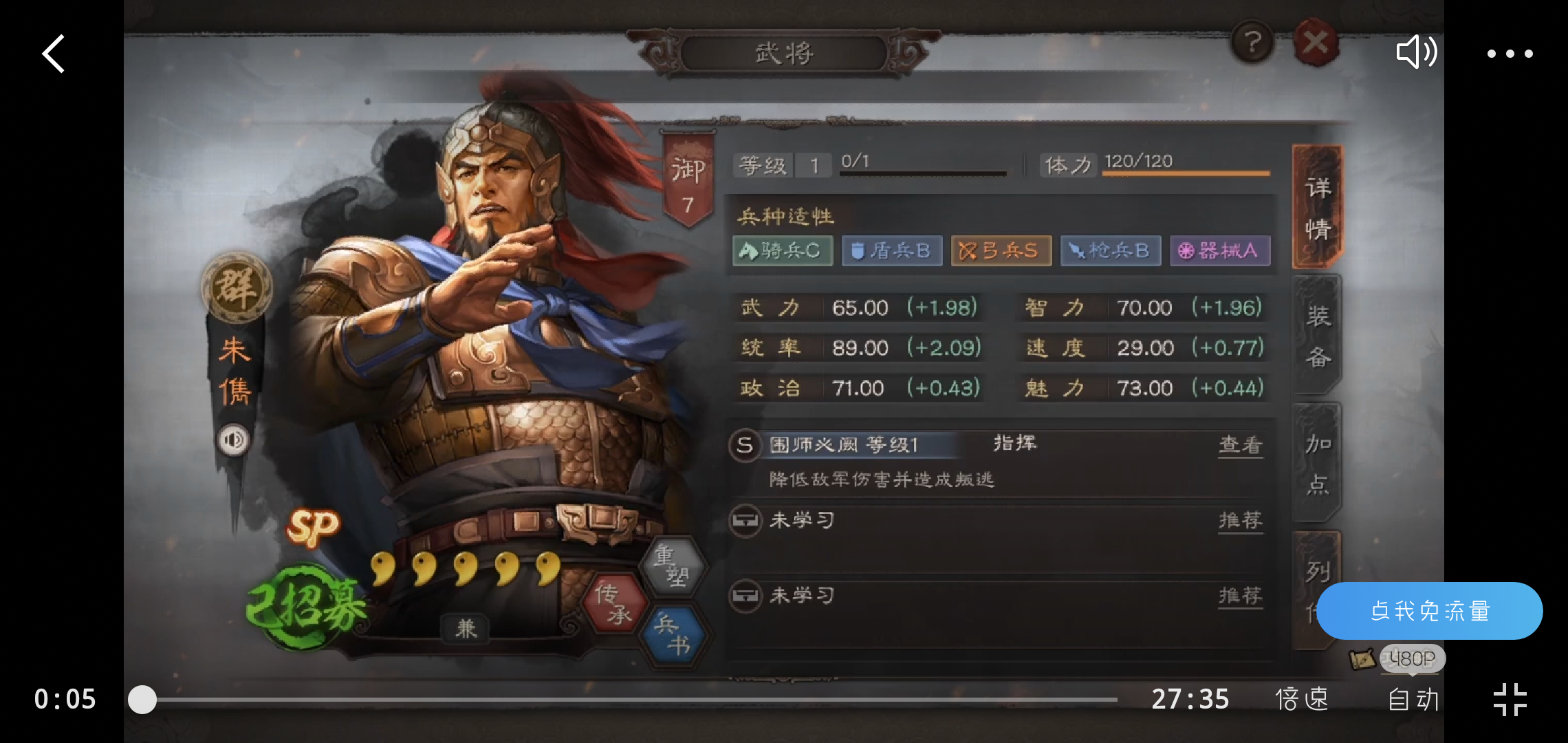Screen dimensions: 1568x743
Task: Click the 重塑 hexagon icon
Action: click(x=673, y=566)
